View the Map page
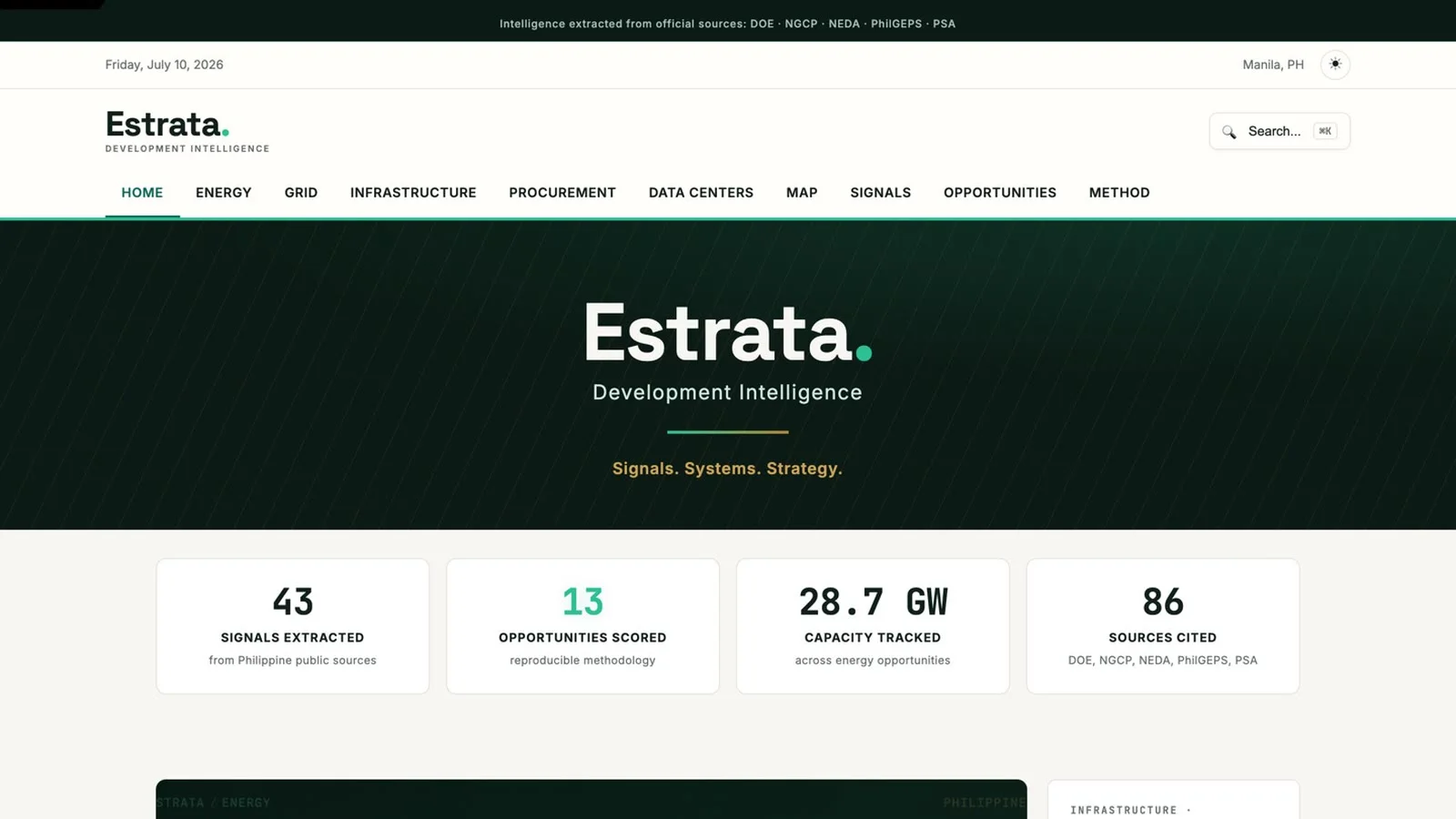1456x819 pixels. 802,193
